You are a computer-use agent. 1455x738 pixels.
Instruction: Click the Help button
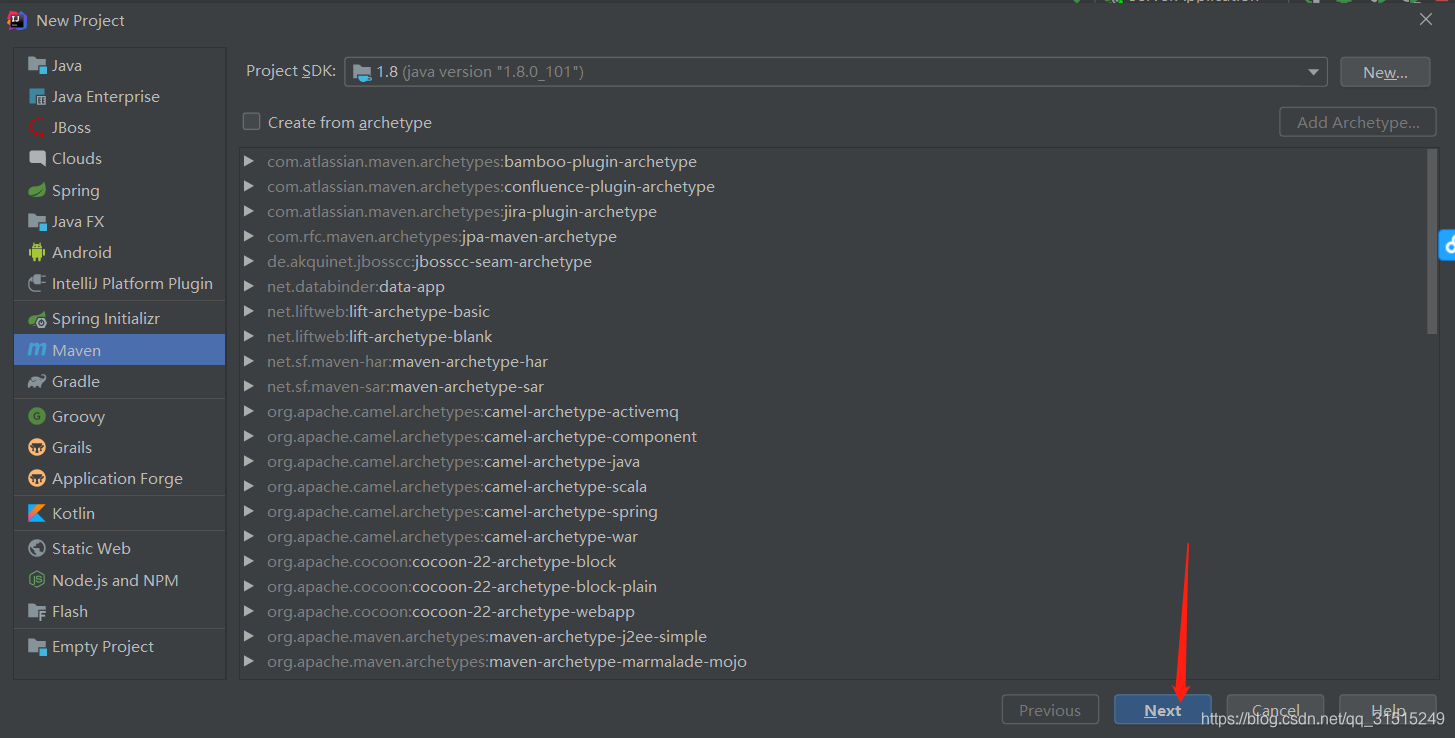point(1388,710)
